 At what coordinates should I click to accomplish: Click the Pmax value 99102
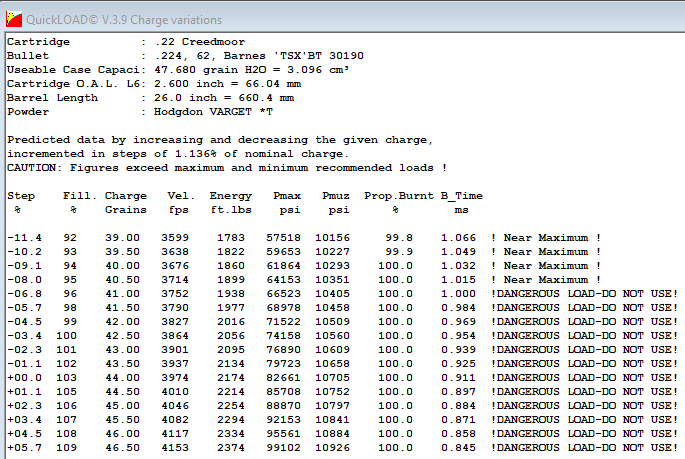tap(284, 447)
